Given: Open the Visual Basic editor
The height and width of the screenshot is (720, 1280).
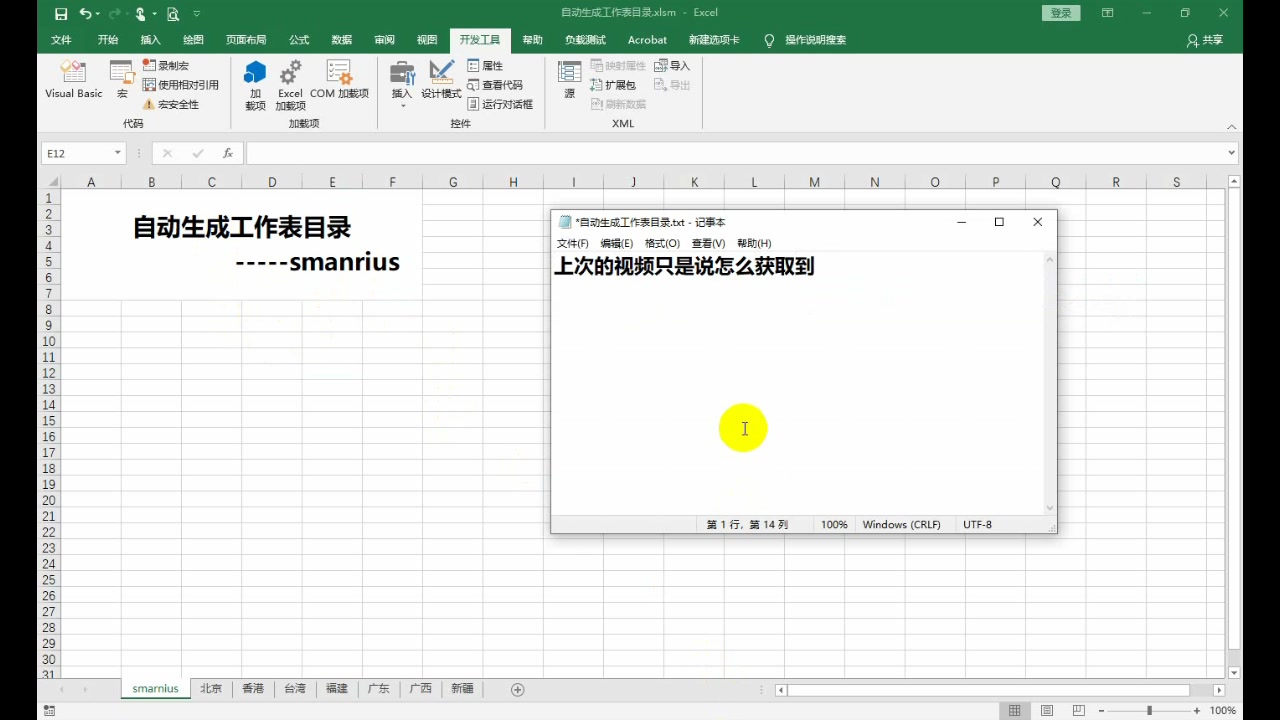Looking at the screenshot, I should pyautogui.click(x=74, y=80).
